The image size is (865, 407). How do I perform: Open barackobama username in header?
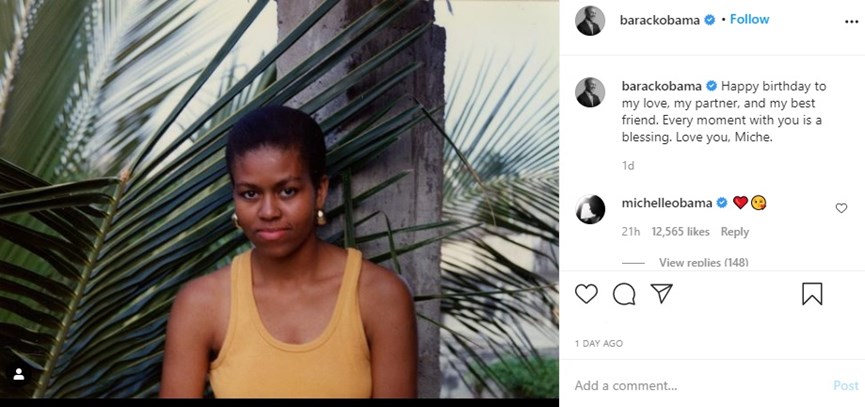[661, 19]
